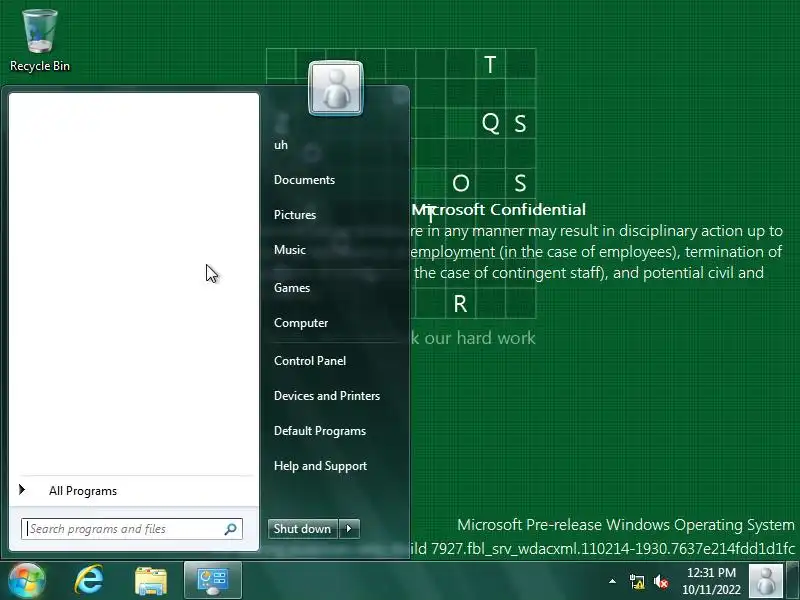This screenshot has height=600, width=800.
Task: Click the Start orb button
Action: [x=26, y=581]
